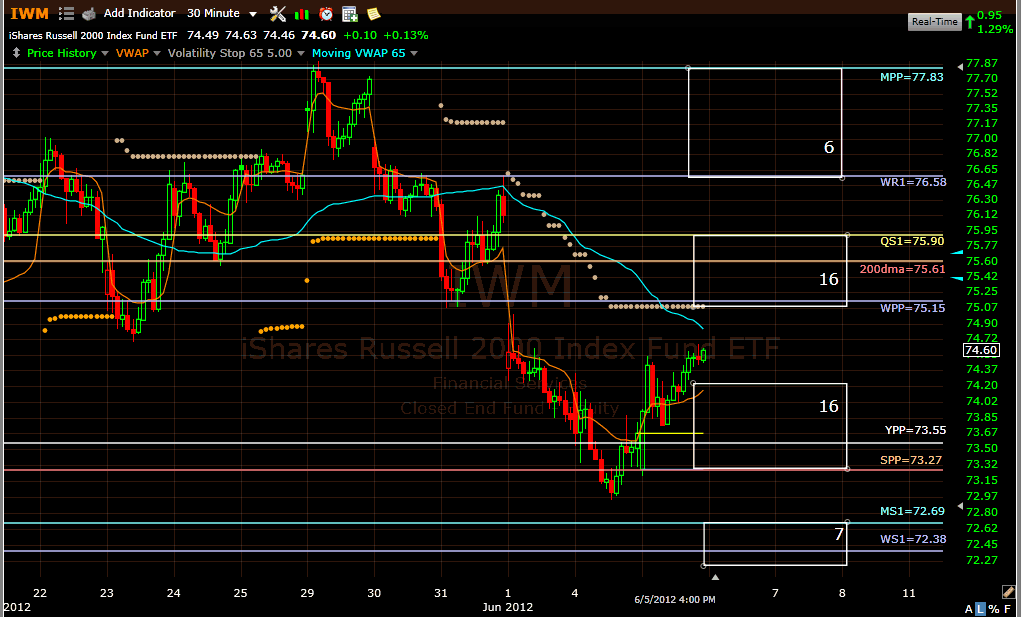
Task: Click the calendar with plus icon
Action: tap(350, 13)
